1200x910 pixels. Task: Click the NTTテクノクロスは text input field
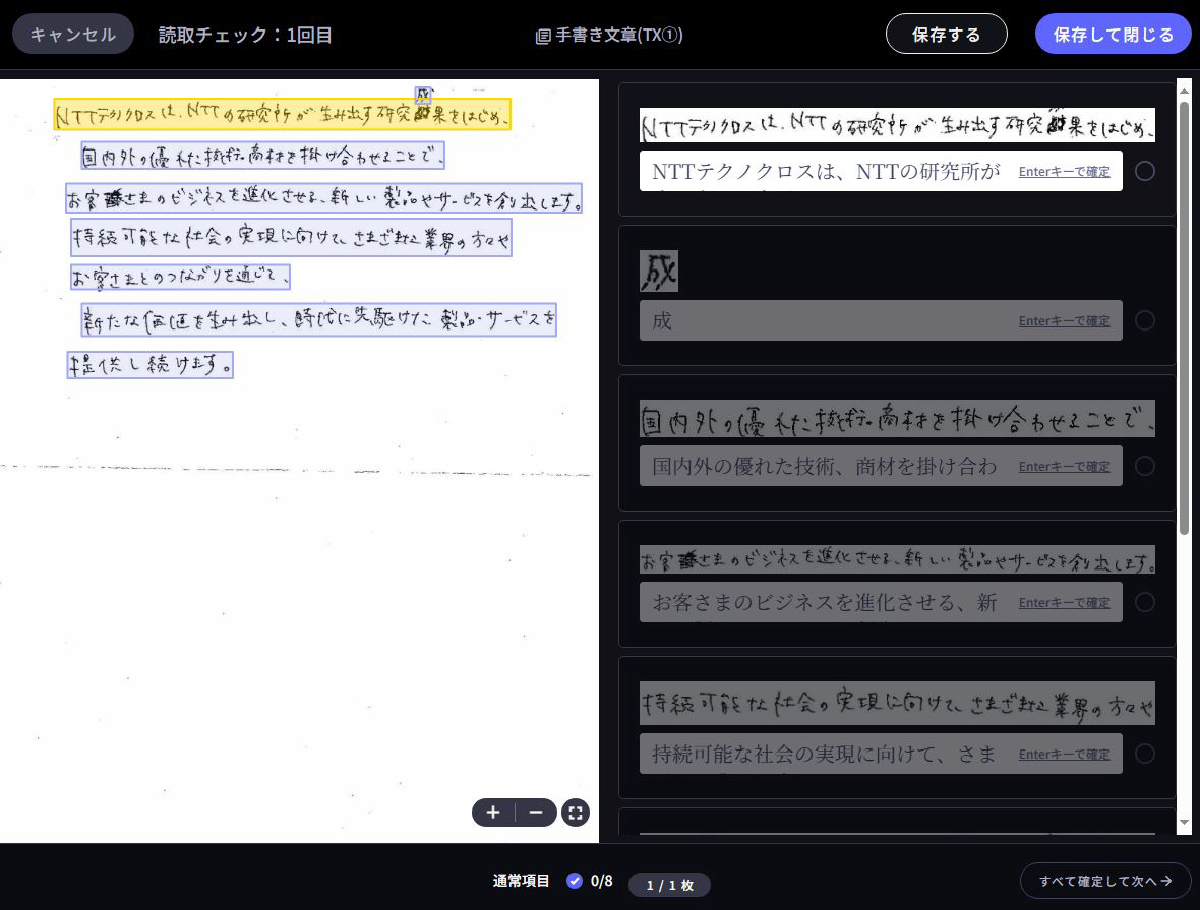[881, 171]
